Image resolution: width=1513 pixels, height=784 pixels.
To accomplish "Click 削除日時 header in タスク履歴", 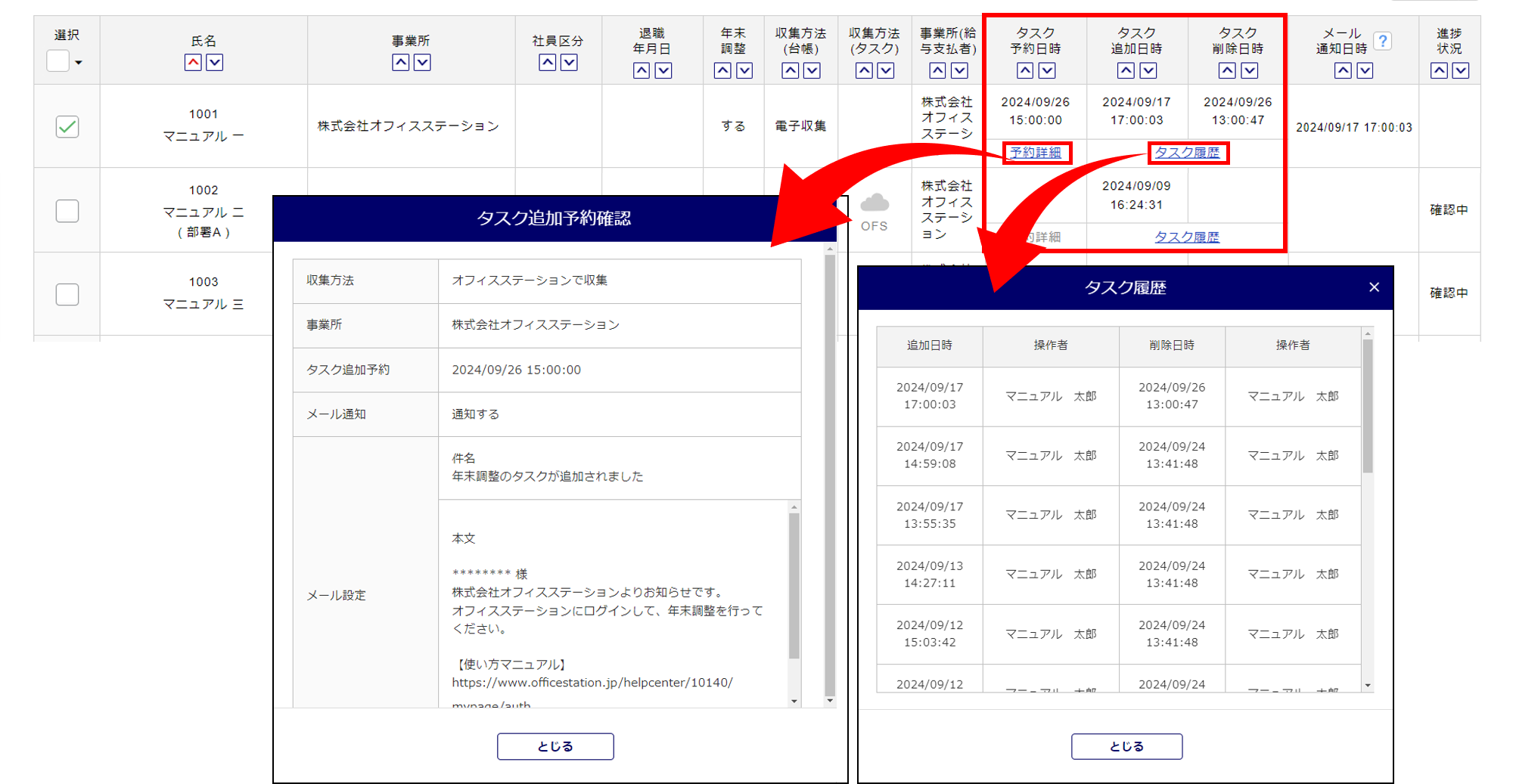I will [x=1172, y=346].
